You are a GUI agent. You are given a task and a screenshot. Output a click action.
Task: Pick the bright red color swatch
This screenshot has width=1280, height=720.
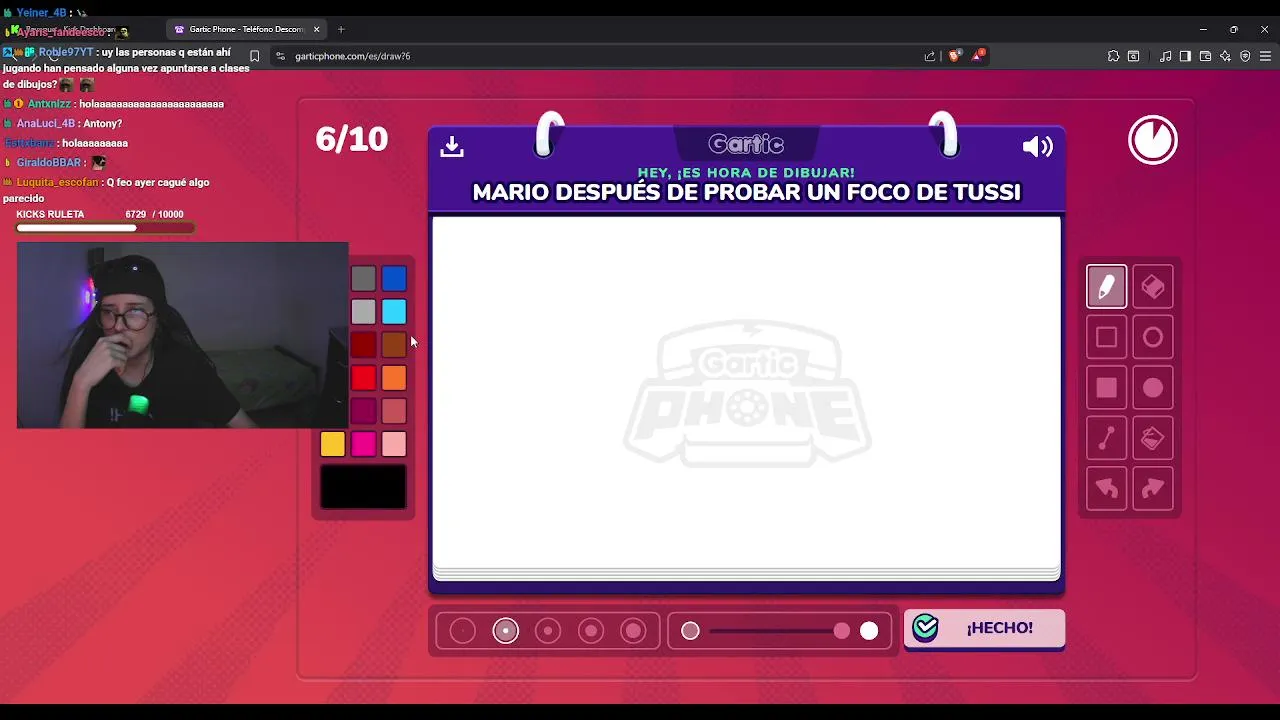(x=363, y=378)
